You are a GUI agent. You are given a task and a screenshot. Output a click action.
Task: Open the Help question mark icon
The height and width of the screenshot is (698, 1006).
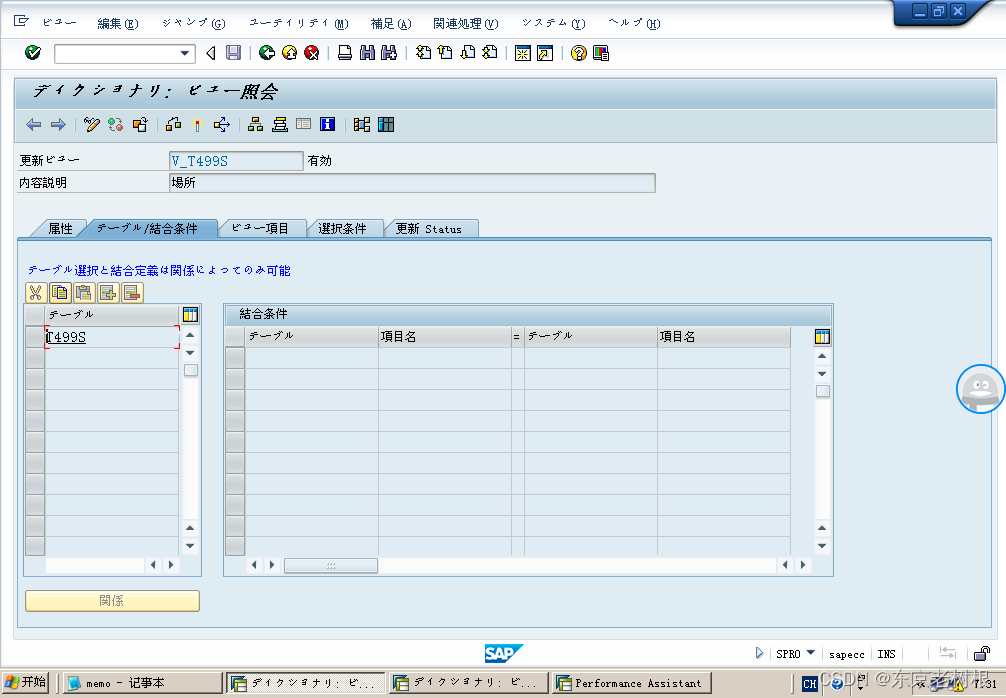pyautogui.click(x=579, y=53)
